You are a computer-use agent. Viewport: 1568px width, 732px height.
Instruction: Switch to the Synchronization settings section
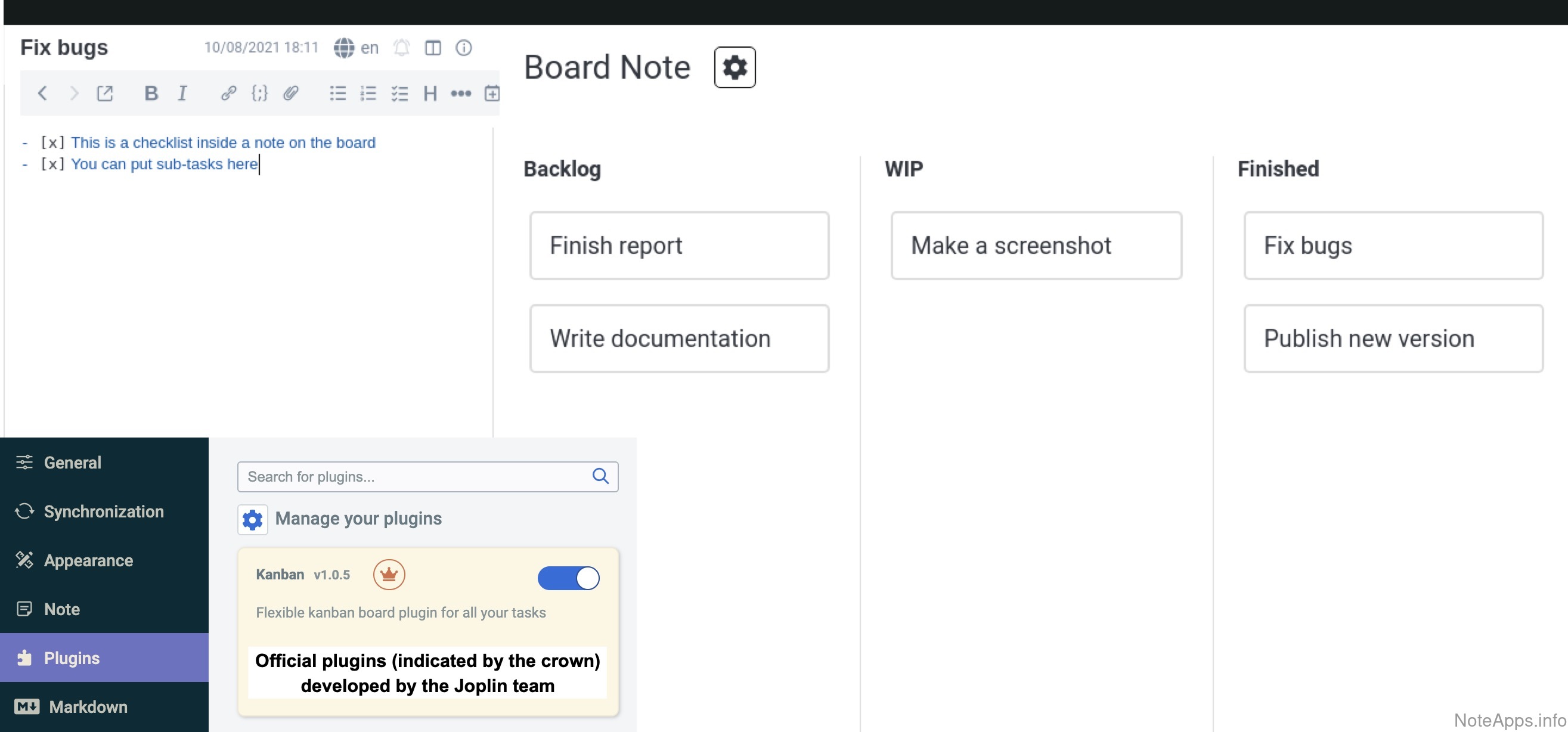[104, 511]
